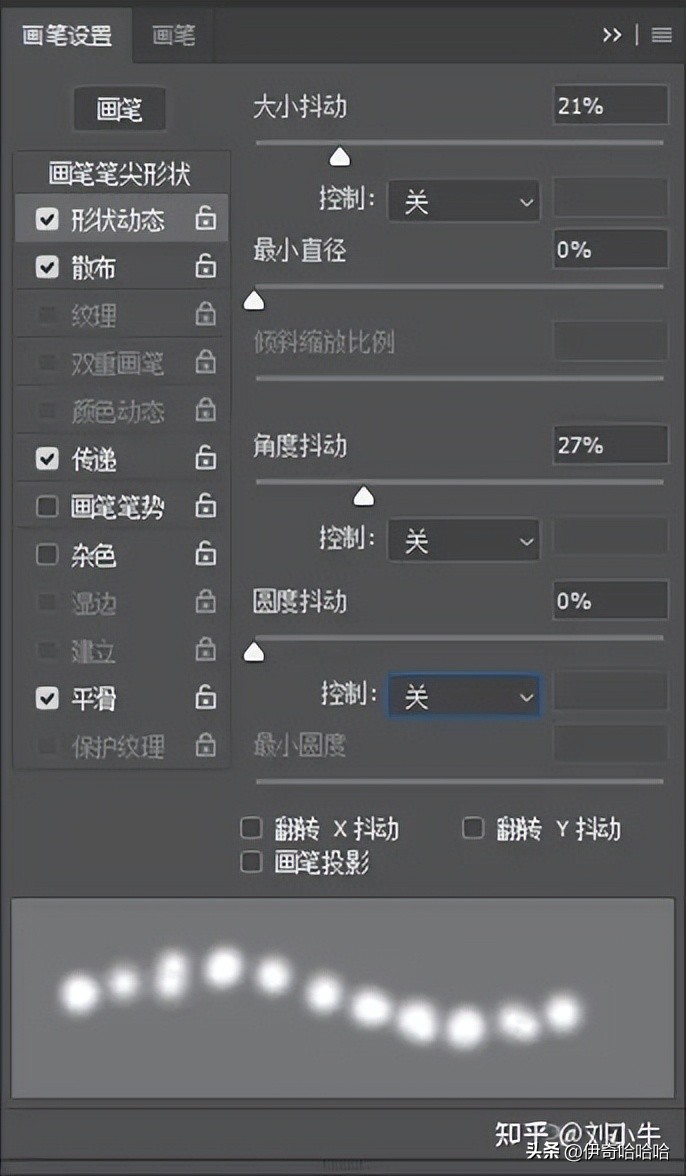Lock the 形状动态 settings via its lock icon

pyautogui.click(x=205, y=218)
